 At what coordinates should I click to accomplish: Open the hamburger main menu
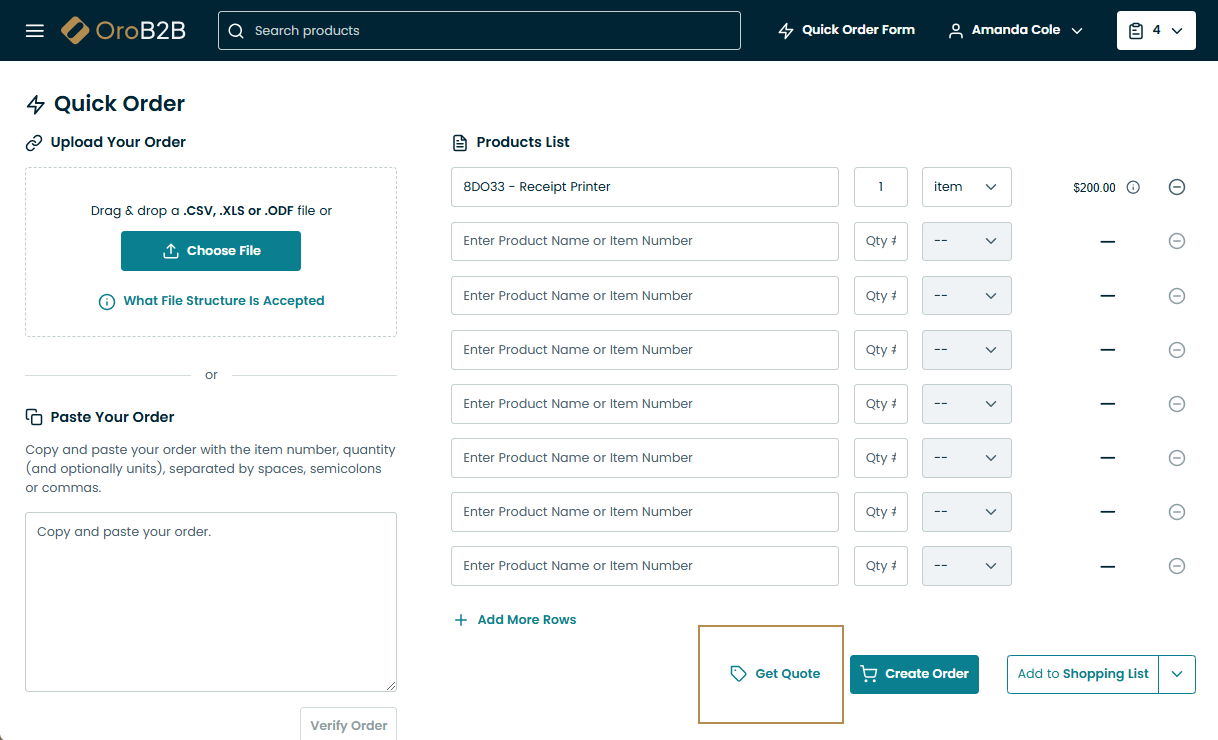click(x=35, y=30)
